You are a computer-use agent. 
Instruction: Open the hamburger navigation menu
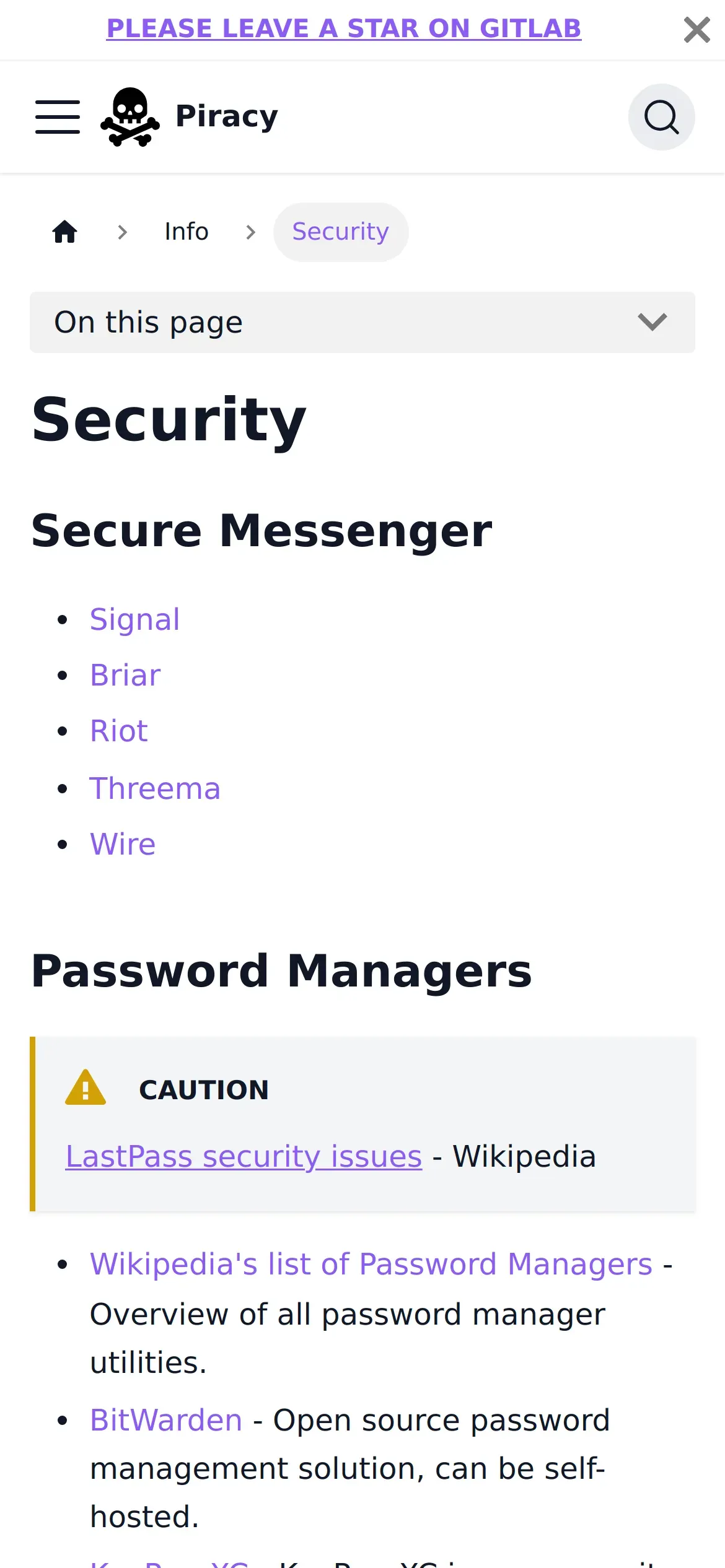(58, 117)
